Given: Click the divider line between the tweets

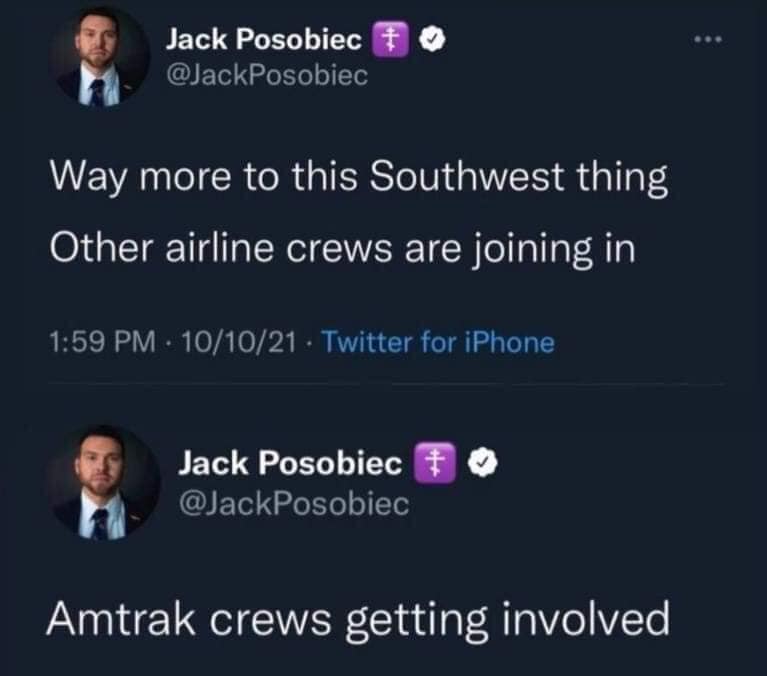Looking at the screenshot, I should 383,383.
